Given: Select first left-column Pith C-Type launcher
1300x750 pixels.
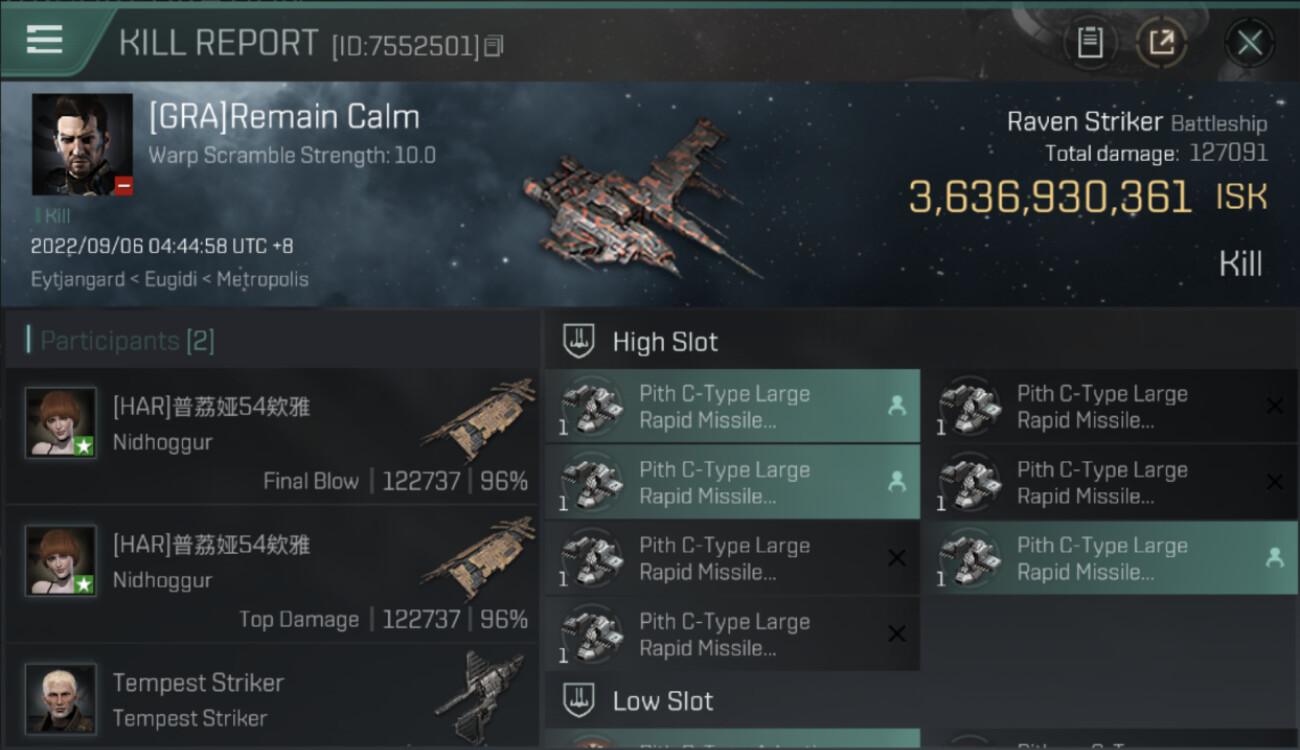Looking at the screenshot, I should pos(732,407).
